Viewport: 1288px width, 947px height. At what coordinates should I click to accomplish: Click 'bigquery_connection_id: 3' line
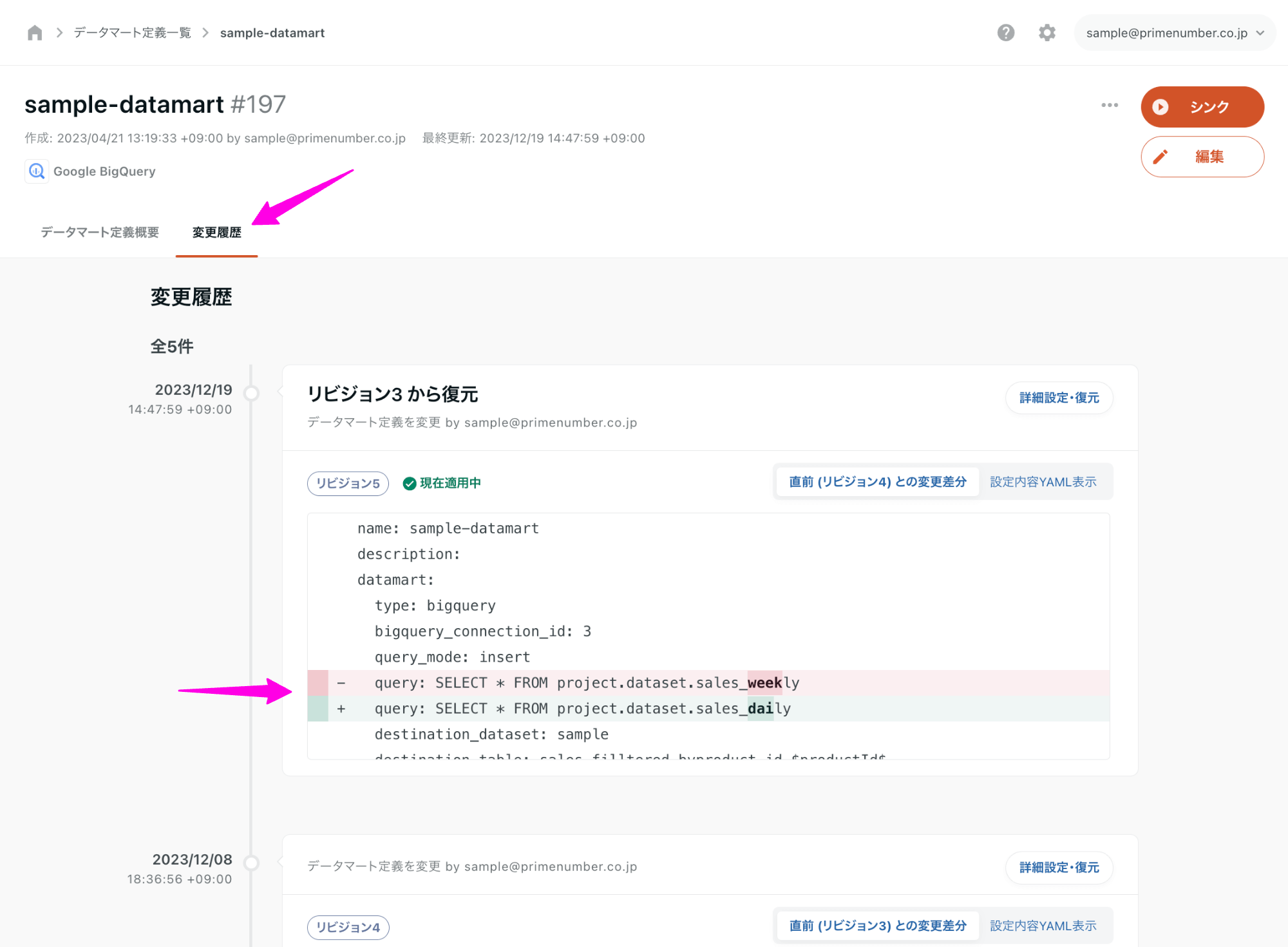(x=483, y=631)
